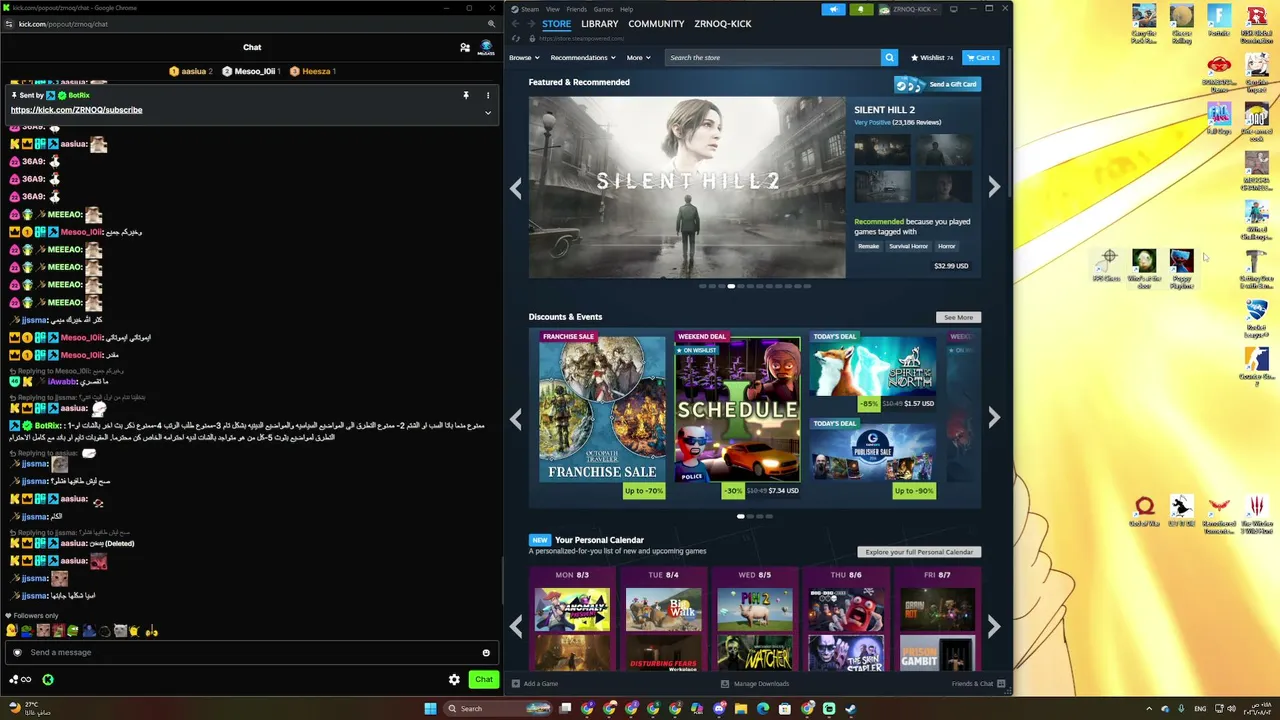Unpin the BotRix pinned message
The width and height of the screenshot is (1280, 720).
pos(465,95)
